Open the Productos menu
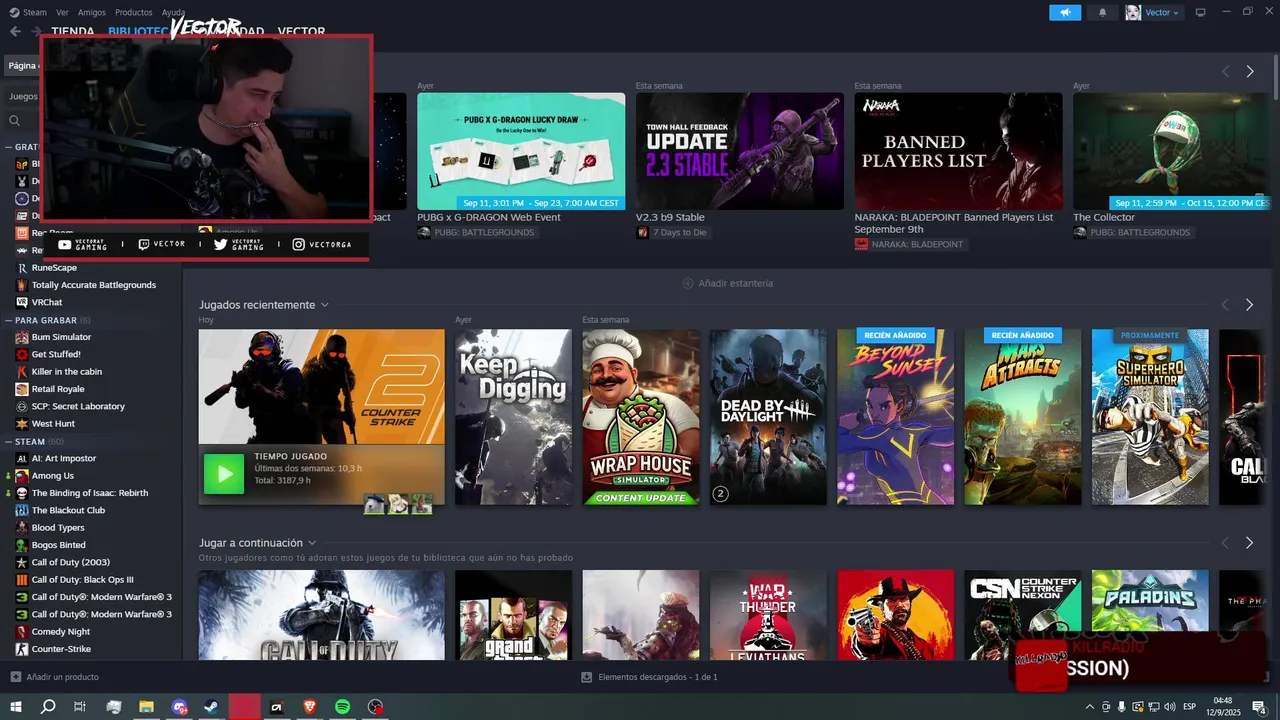Image resolution: width=1280 pixels, height=720 pixels. coord(134,12)
